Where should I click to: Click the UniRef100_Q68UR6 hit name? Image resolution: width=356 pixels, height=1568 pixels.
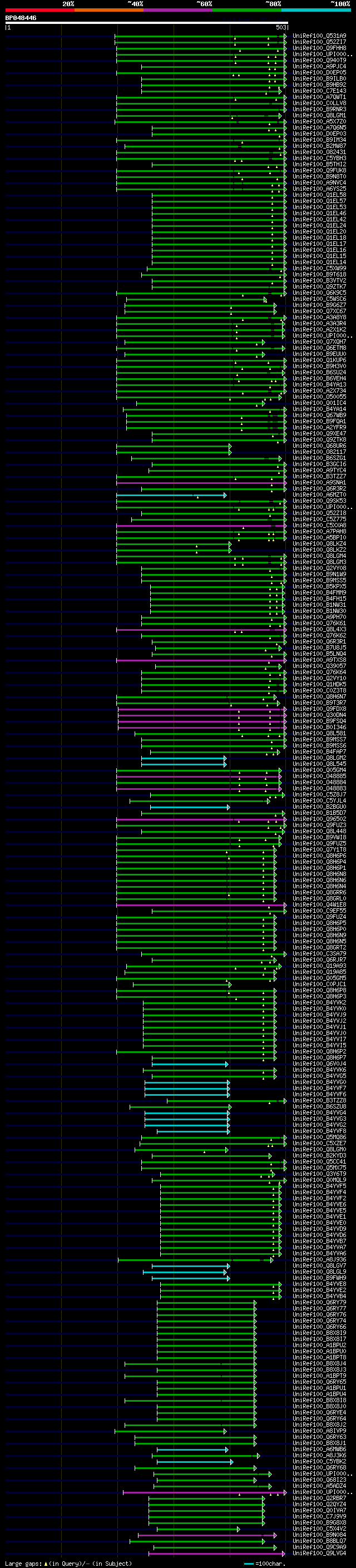coord(319,446)
